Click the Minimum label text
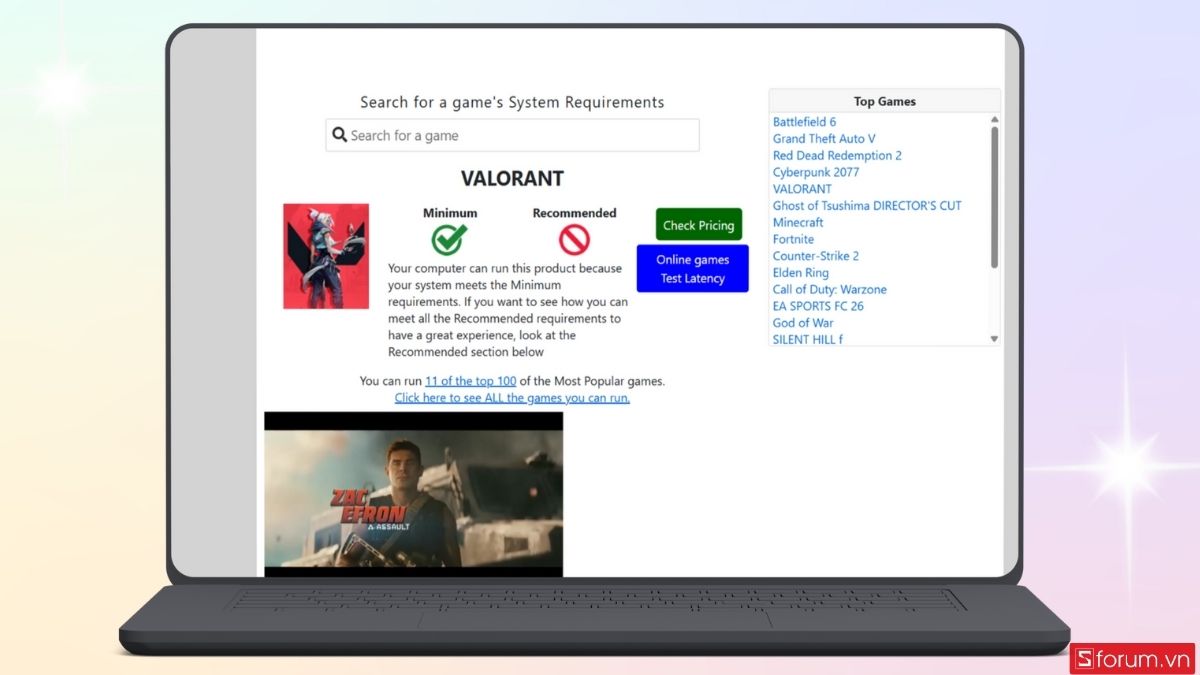The image size is (1200, 675). [x=450, y=213]
